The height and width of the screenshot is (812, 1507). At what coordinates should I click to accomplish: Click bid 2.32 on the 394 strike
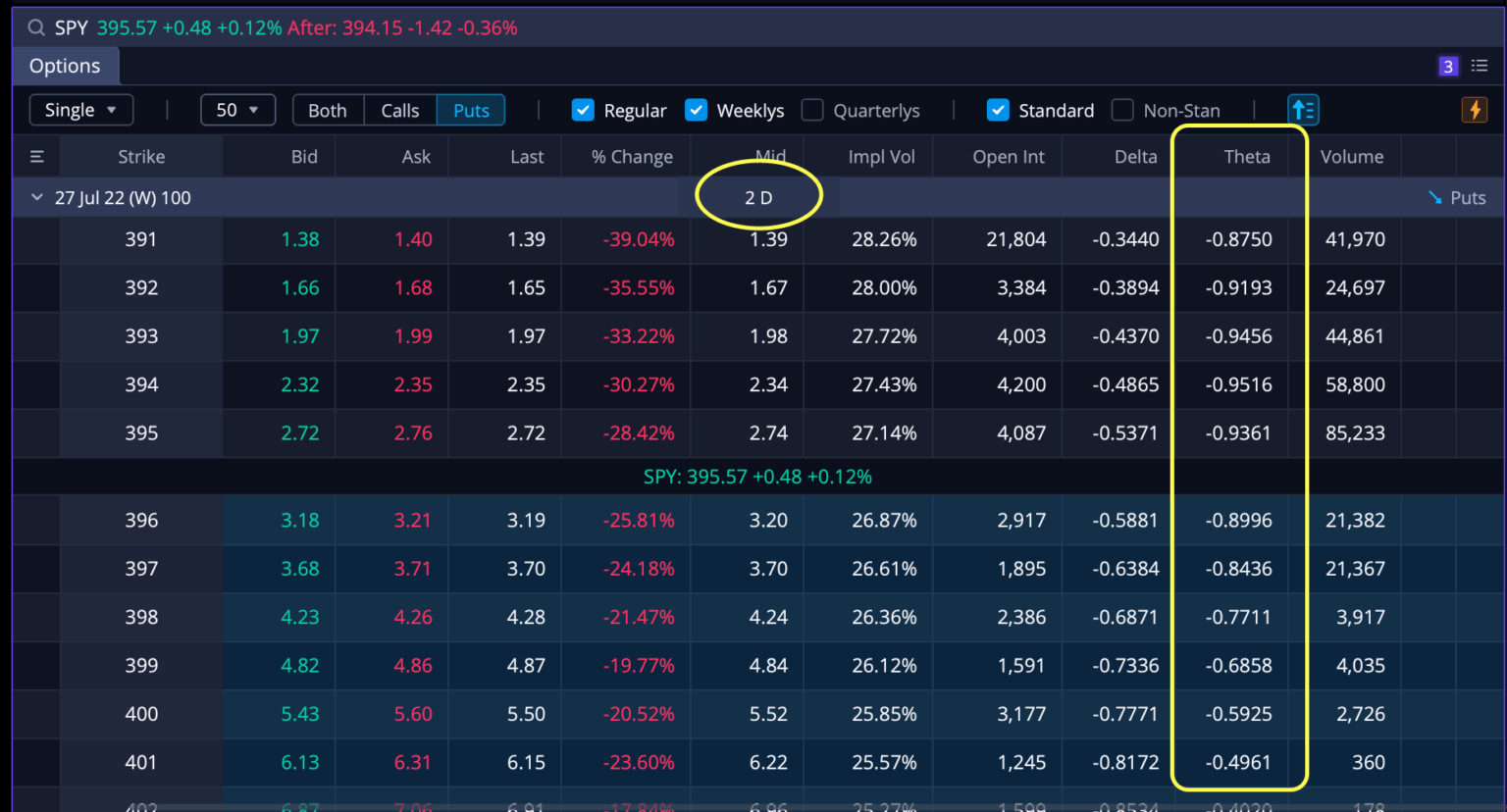coord(300,385)
